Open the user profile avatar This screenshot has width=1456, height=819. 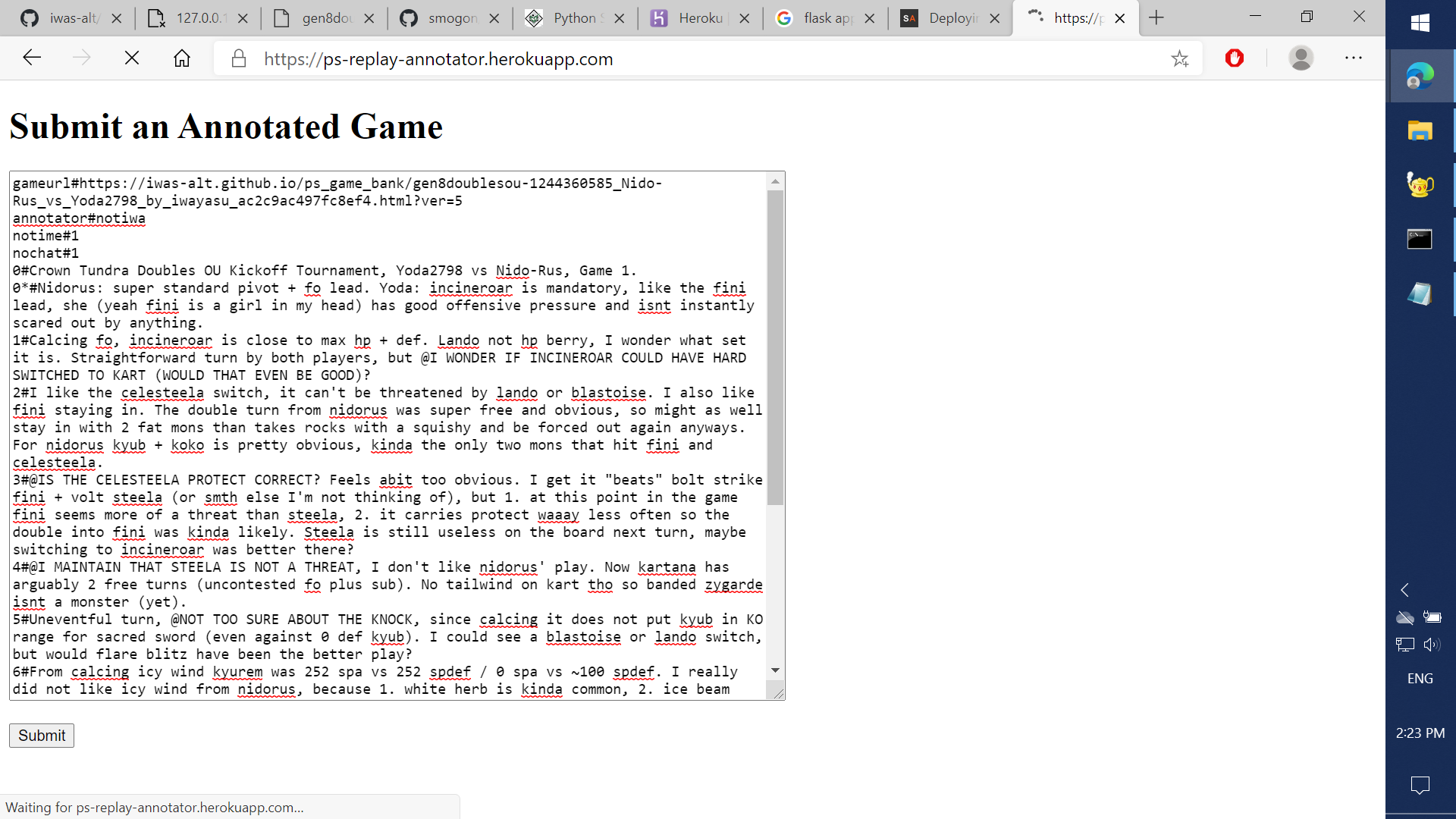coord(1301,58)
